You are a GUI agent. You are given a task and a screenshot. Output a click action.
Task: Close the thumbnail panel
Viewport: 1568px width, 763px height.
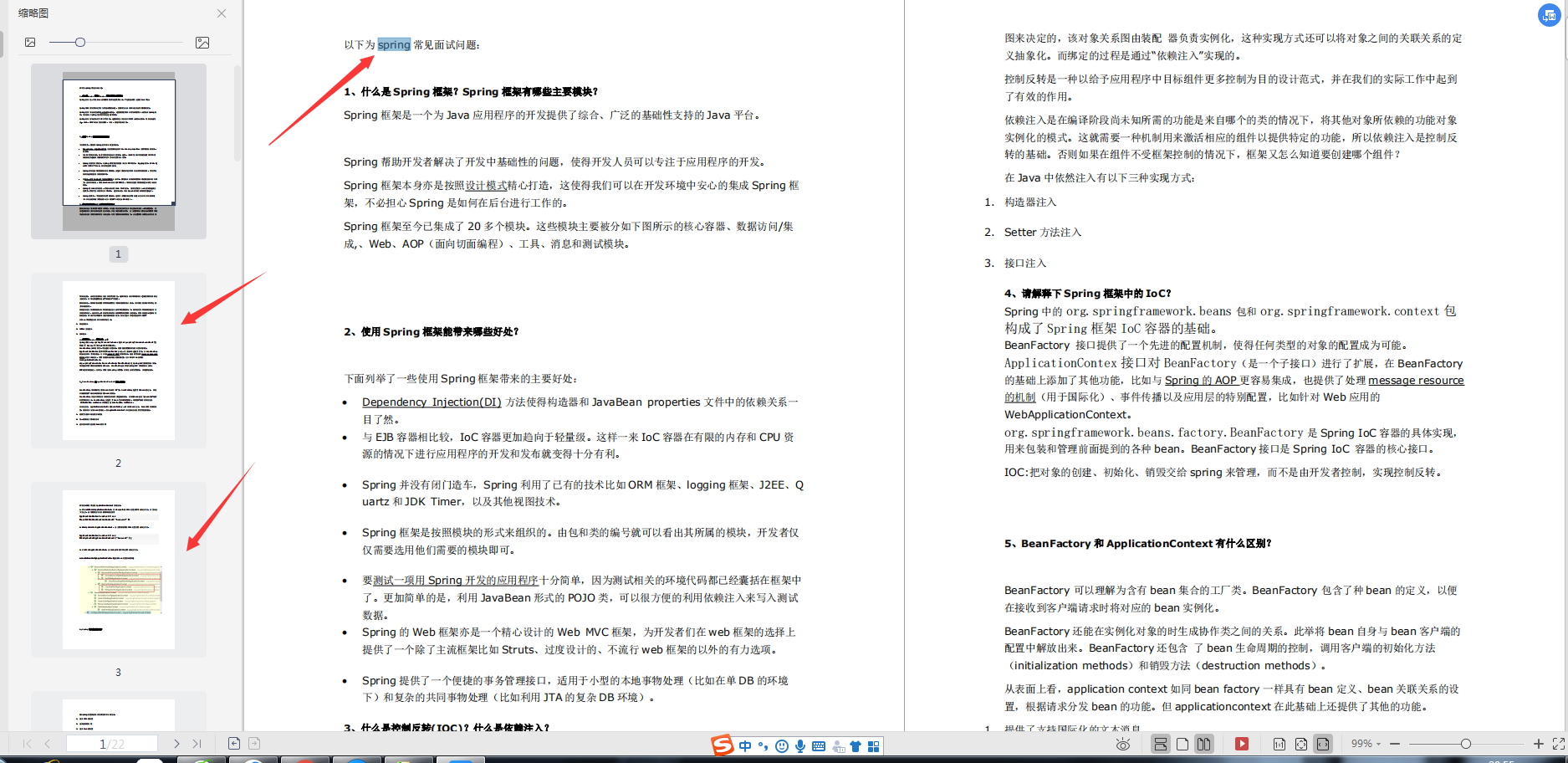tap(222, 13)
